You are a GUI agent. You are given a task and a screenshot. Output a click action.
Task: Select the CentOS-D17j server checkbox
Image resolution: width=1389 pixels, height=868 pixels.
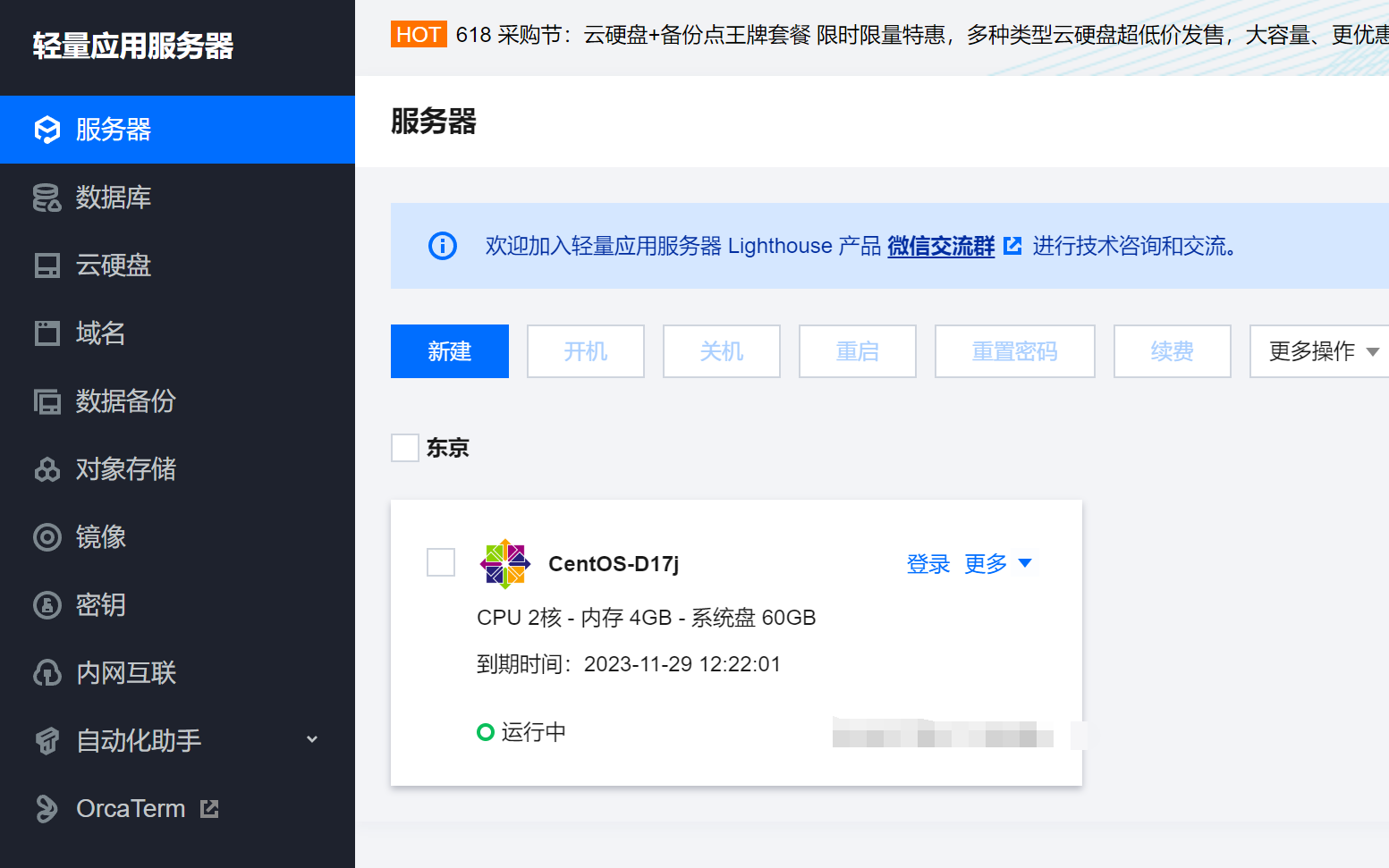[441, 562]
